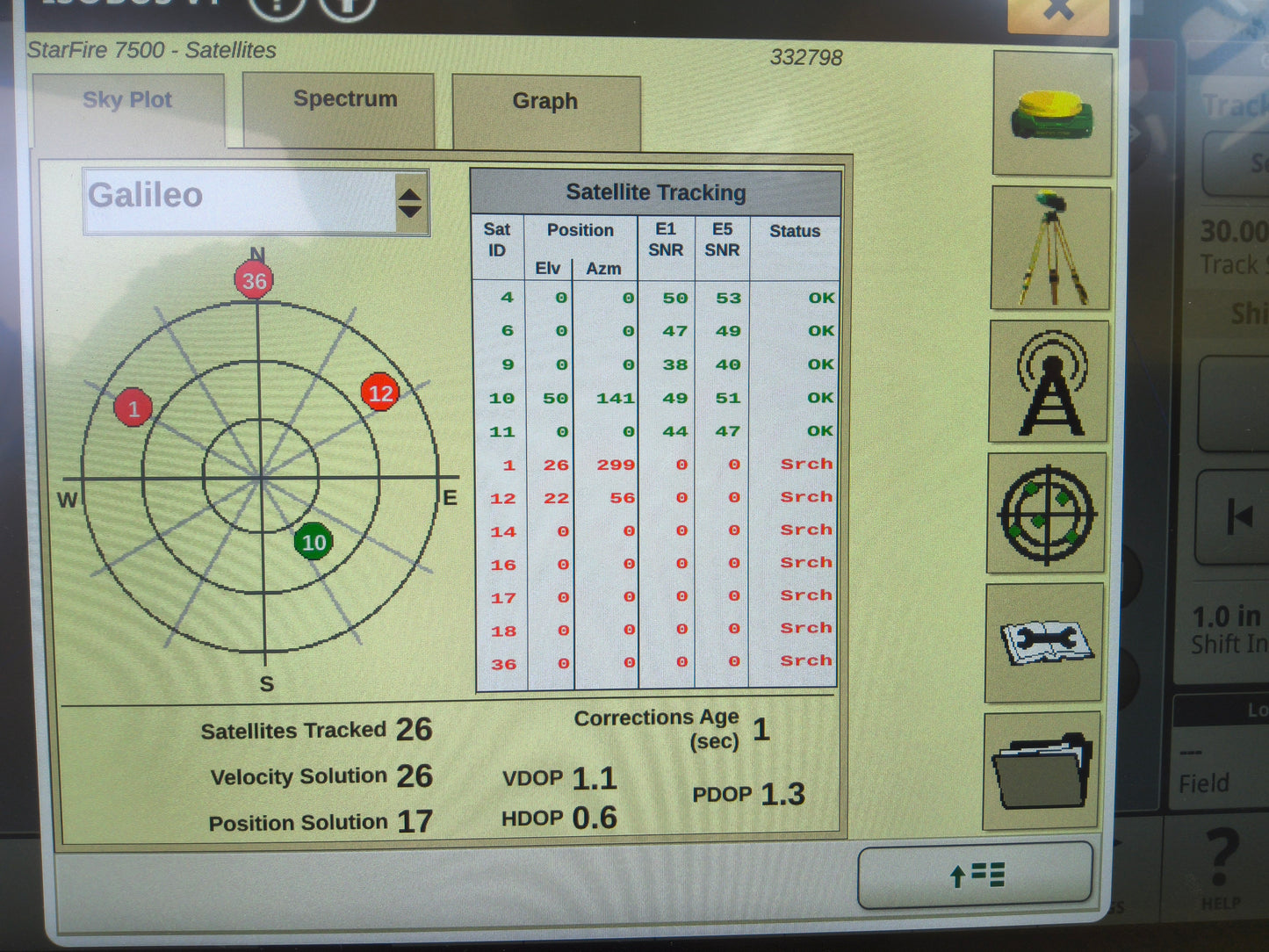Select the Sat ID 9 row
Screen dimensions: 1269x952
click(656, 364)
